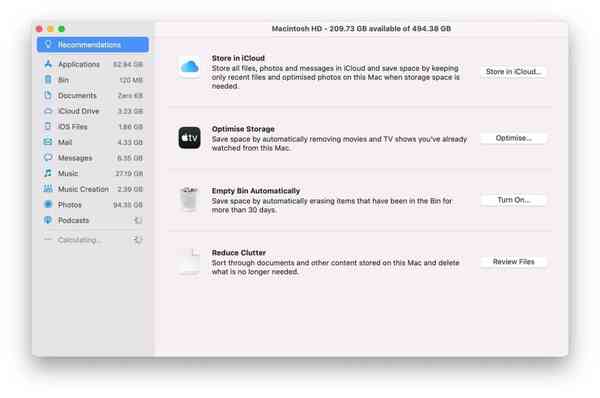Choose the iOS Files phone icon

[48, 126]
